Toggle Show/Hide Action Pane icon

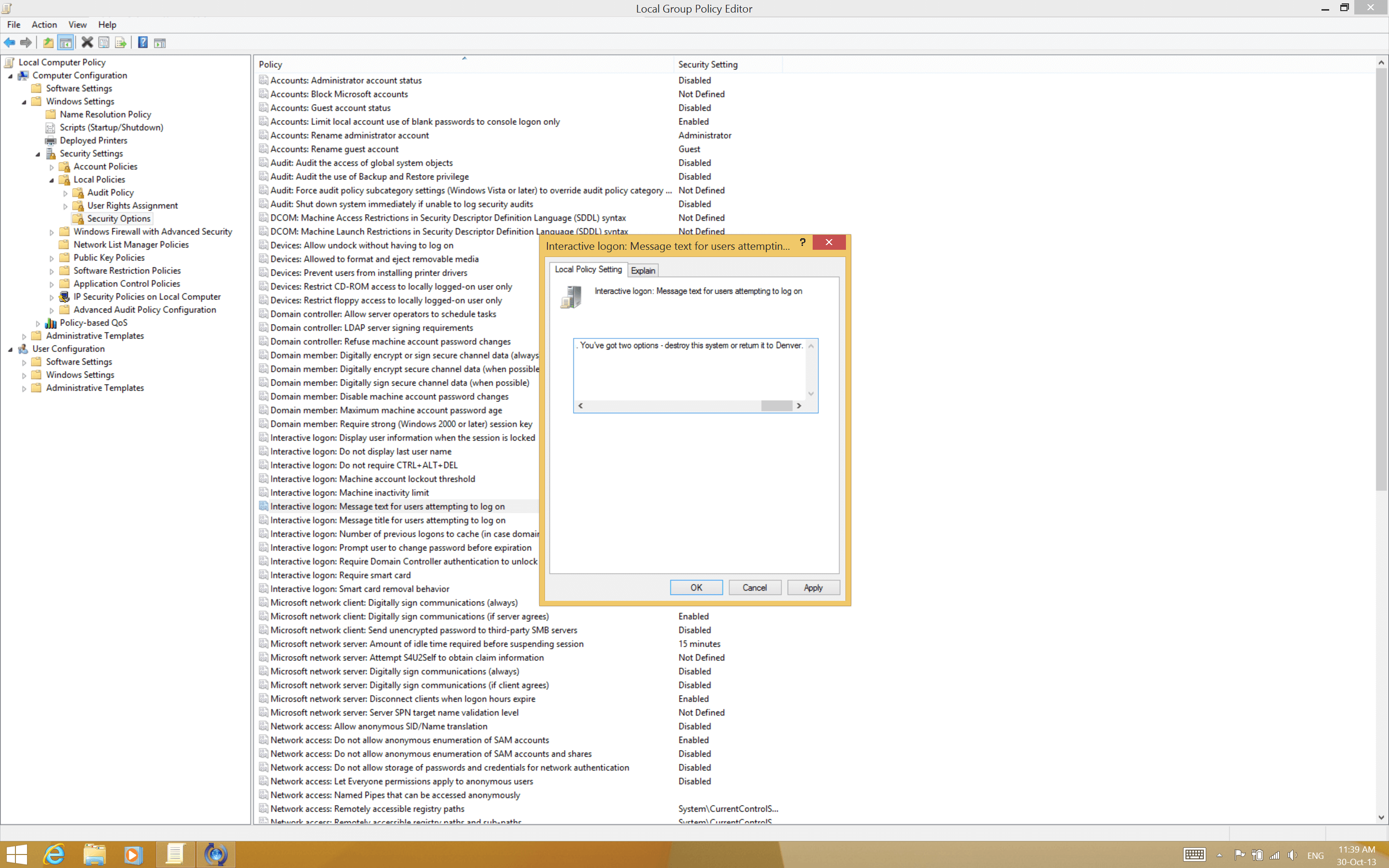[x=160, y=42]
